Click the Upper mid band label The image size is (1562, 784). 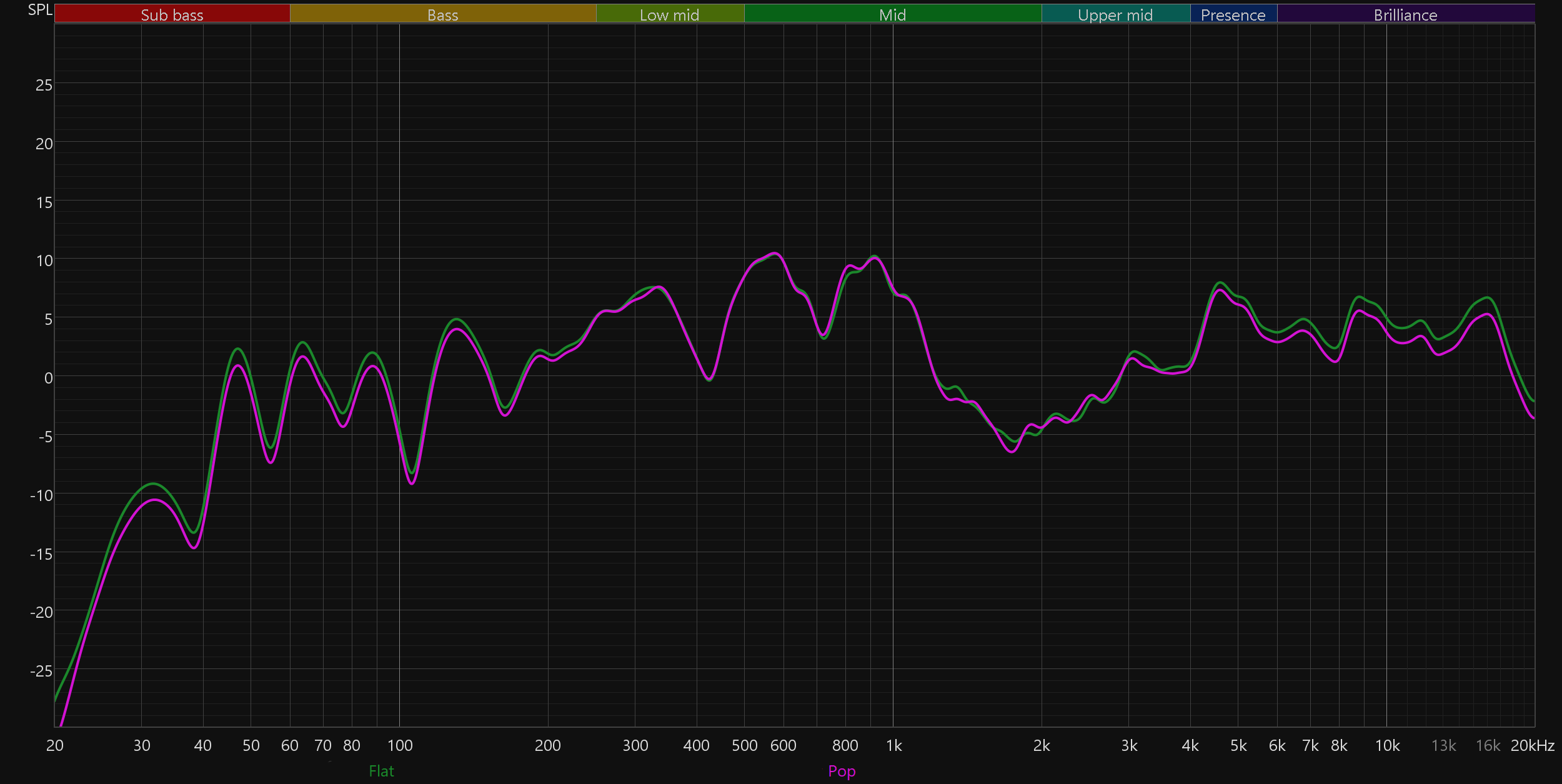[x=1115, y=14]
